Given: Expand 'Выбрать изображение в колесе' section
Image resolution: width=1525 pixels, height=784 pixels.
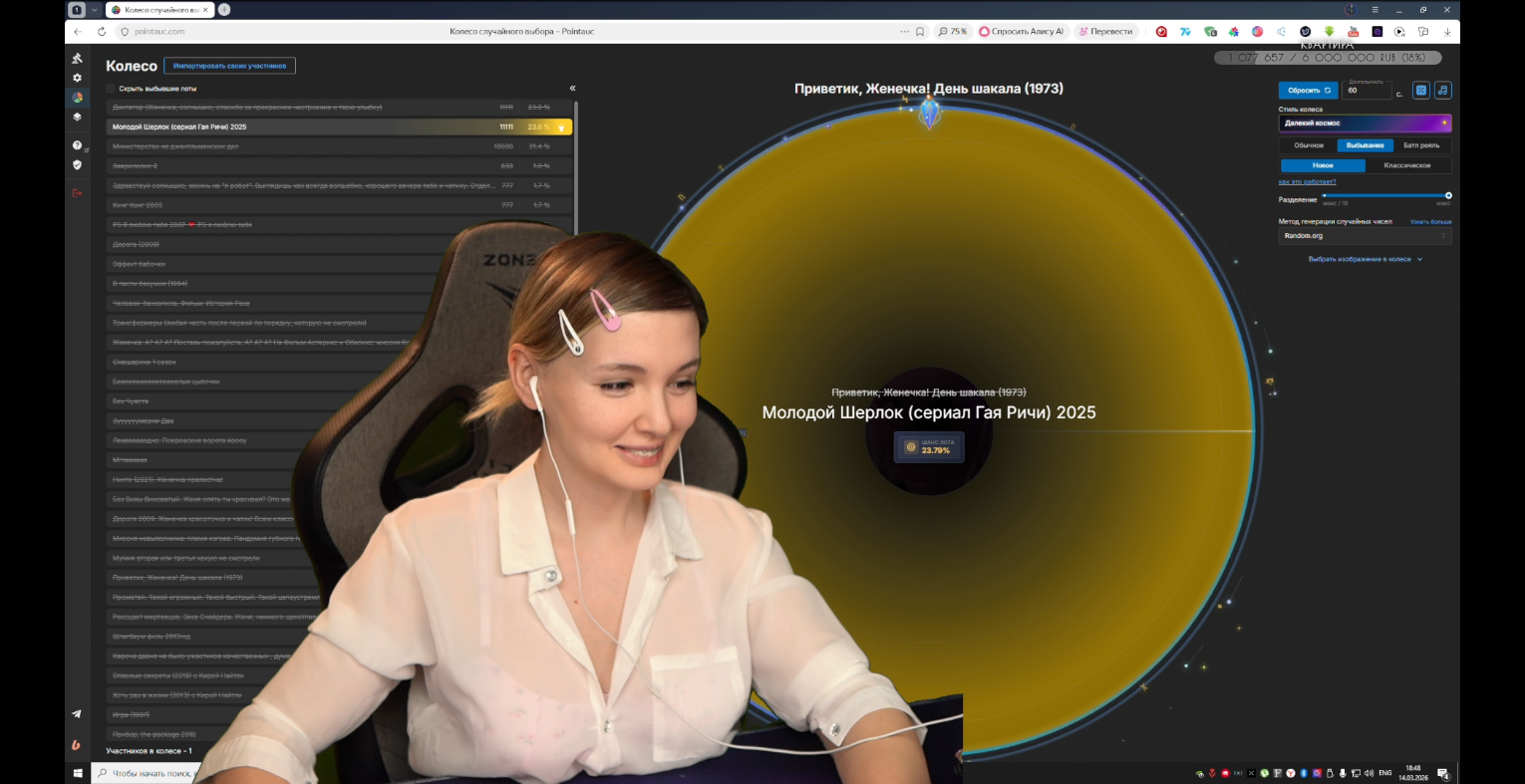Looking at the screenshot, I should pos(1365,259).
